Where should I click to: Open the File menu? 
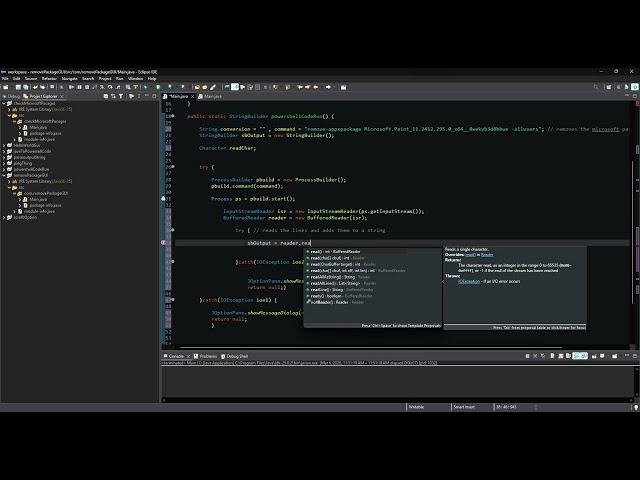(x=5, y=78)
